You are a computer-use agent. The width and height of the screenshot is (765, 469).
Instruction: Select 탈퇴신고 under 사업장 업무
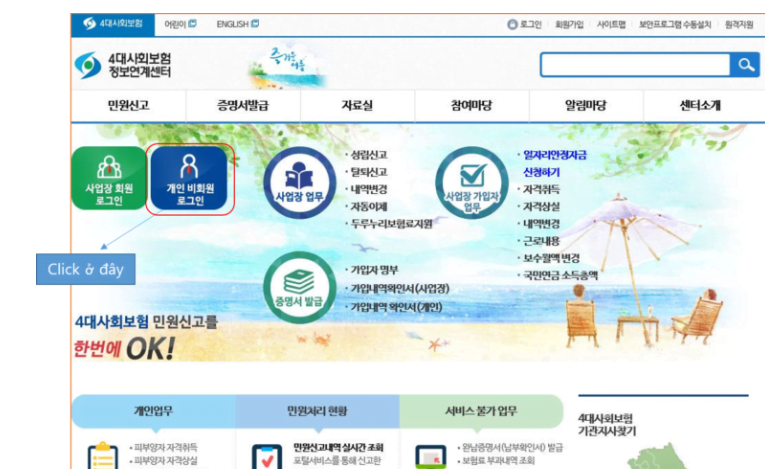tap(369, 172)
